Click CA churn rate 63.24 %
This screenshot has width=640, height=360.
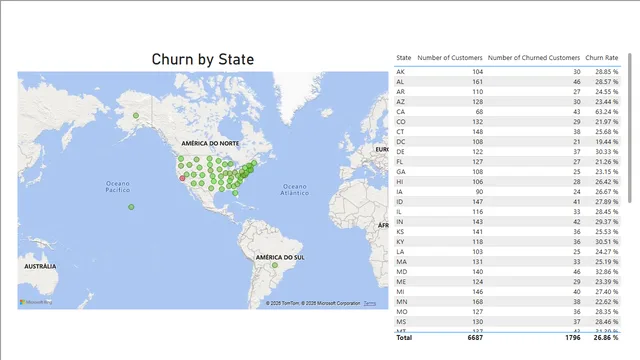(607, 111)
